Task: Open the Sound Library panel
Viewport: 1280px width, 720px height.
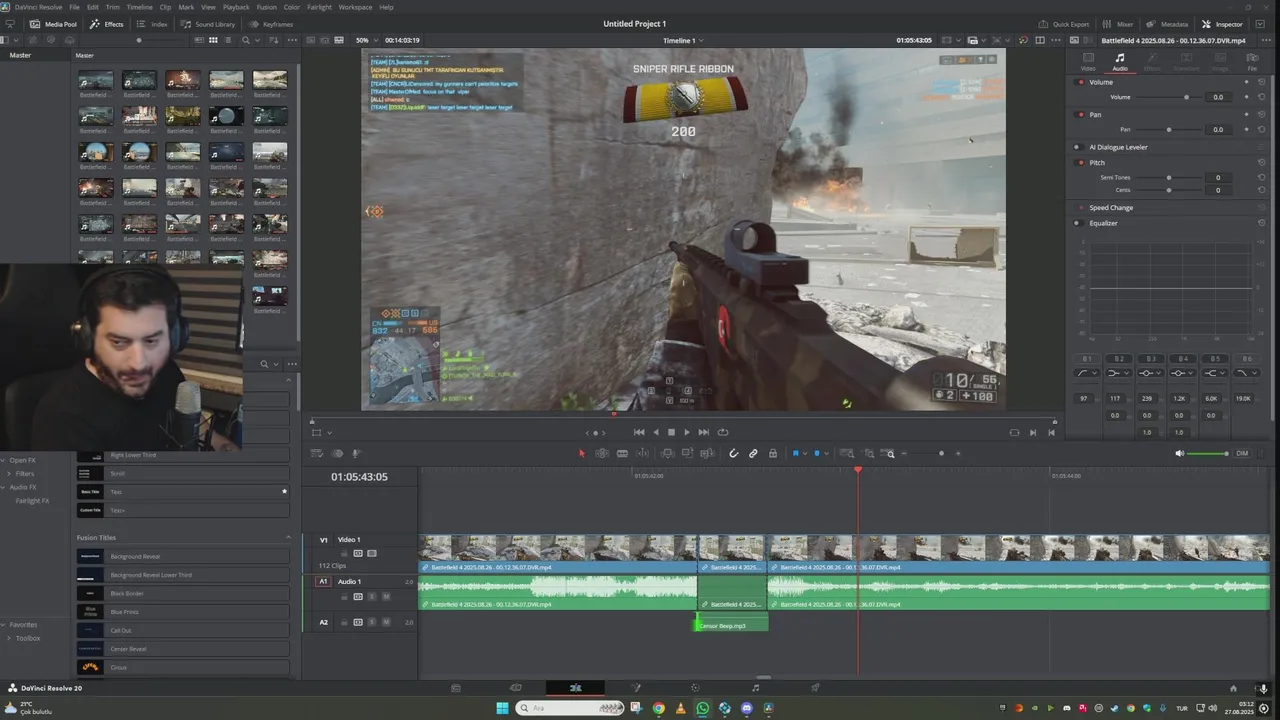Action: (208, 24)
